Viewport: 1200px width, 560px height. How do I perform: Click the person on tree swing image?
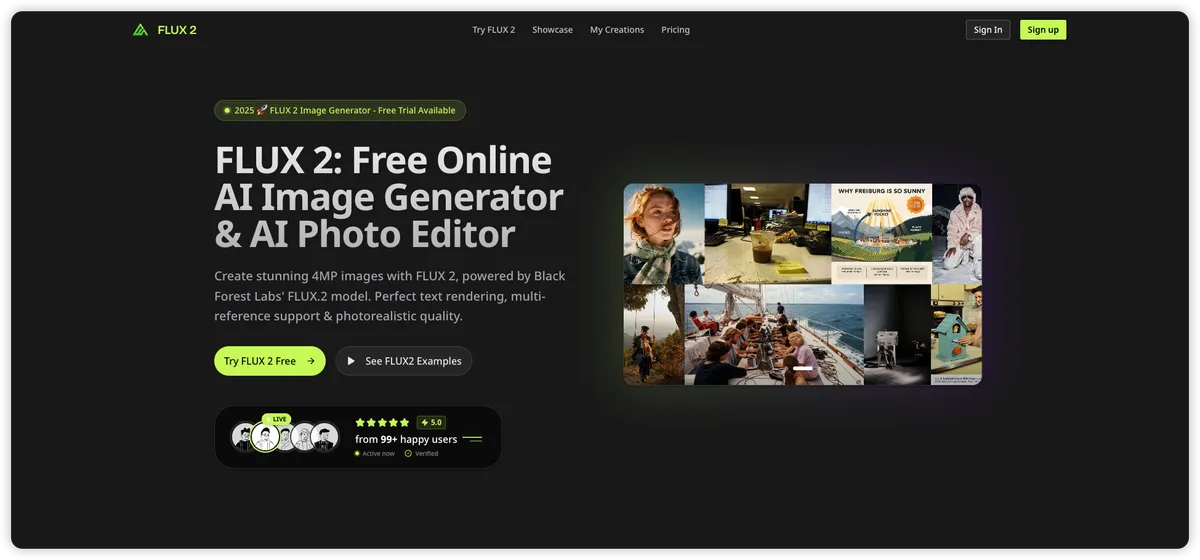coord(654,335)
